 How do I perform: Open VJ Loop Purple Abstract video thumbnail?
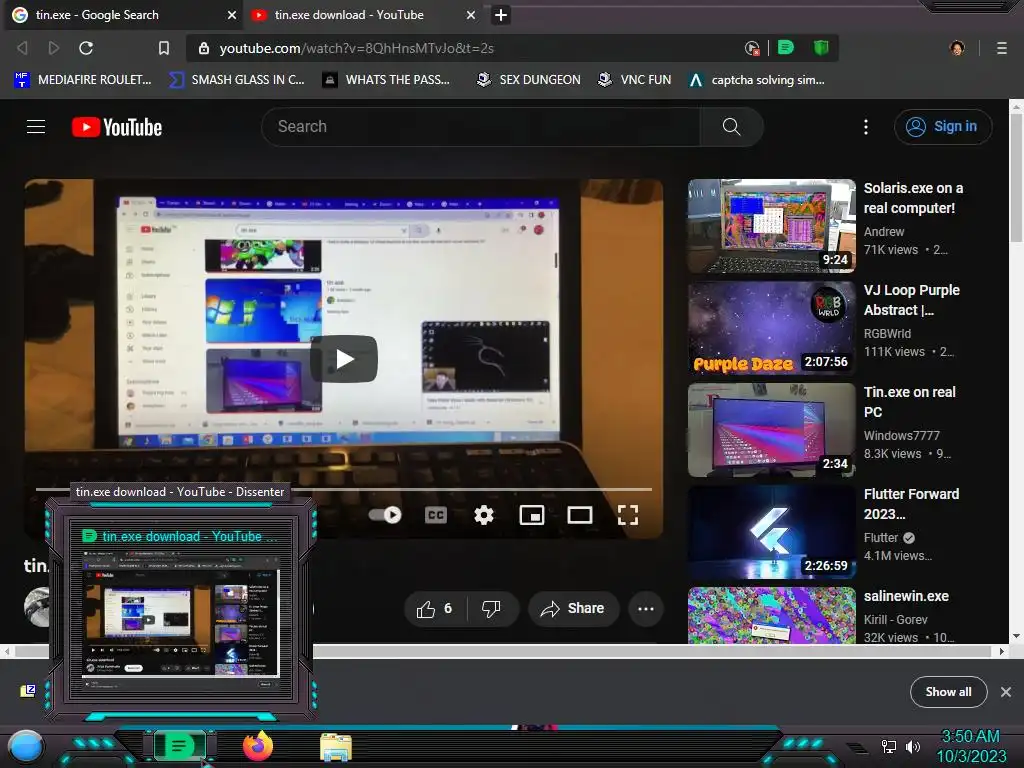tap(771, 328)
